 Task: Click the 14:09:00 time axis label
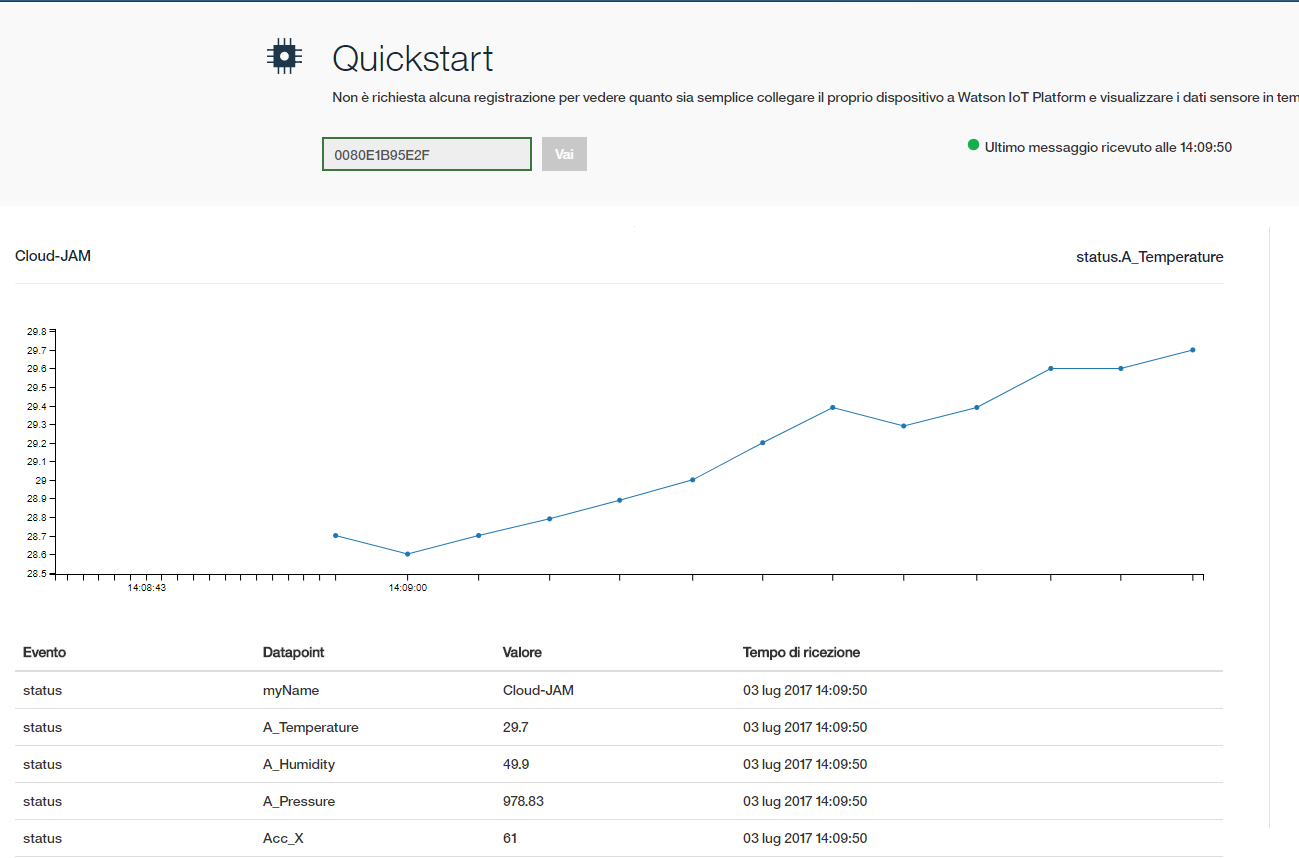408,588
